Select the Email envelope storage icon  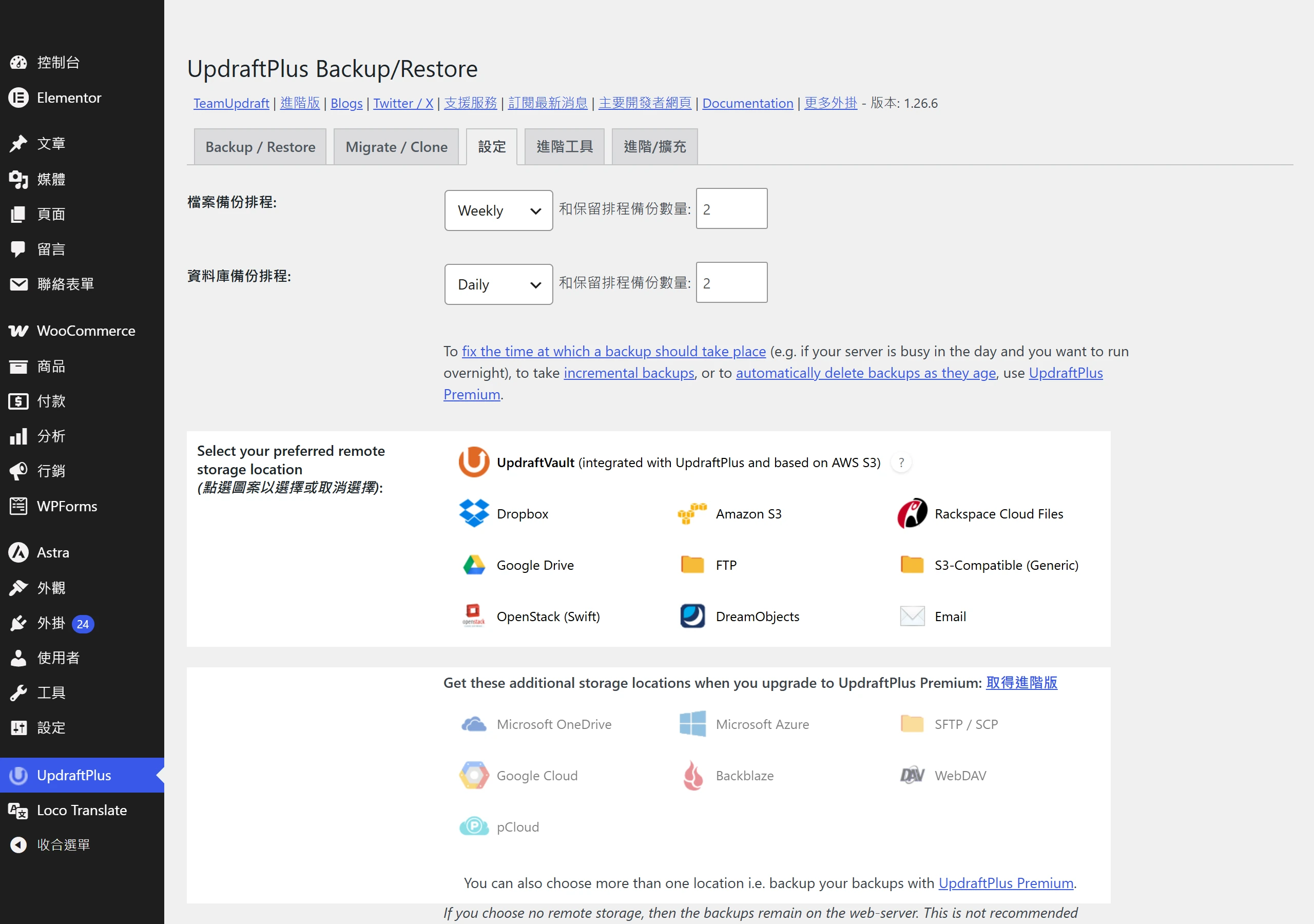coord(912,616)
